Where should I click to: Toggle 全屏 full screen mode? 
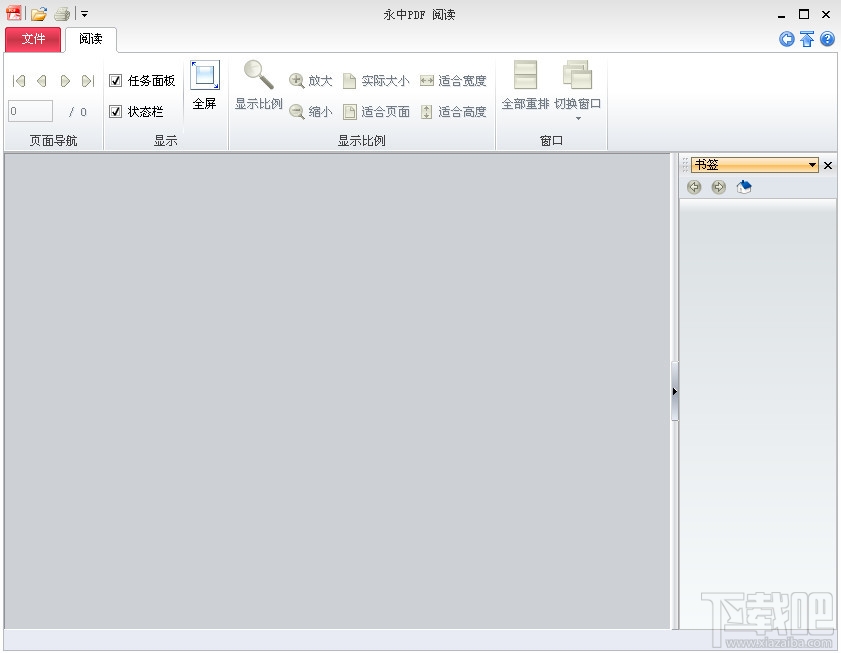[x=204, y=88]
